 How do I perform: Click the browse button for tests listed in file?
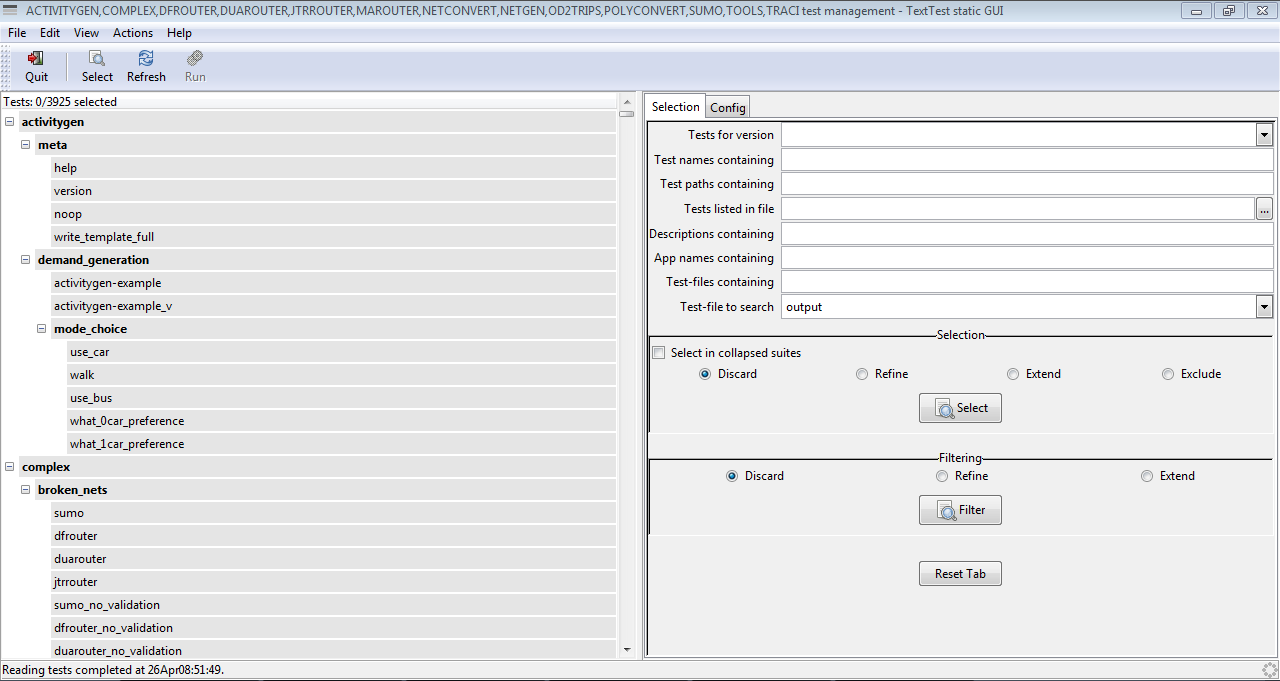(1264, 209)
